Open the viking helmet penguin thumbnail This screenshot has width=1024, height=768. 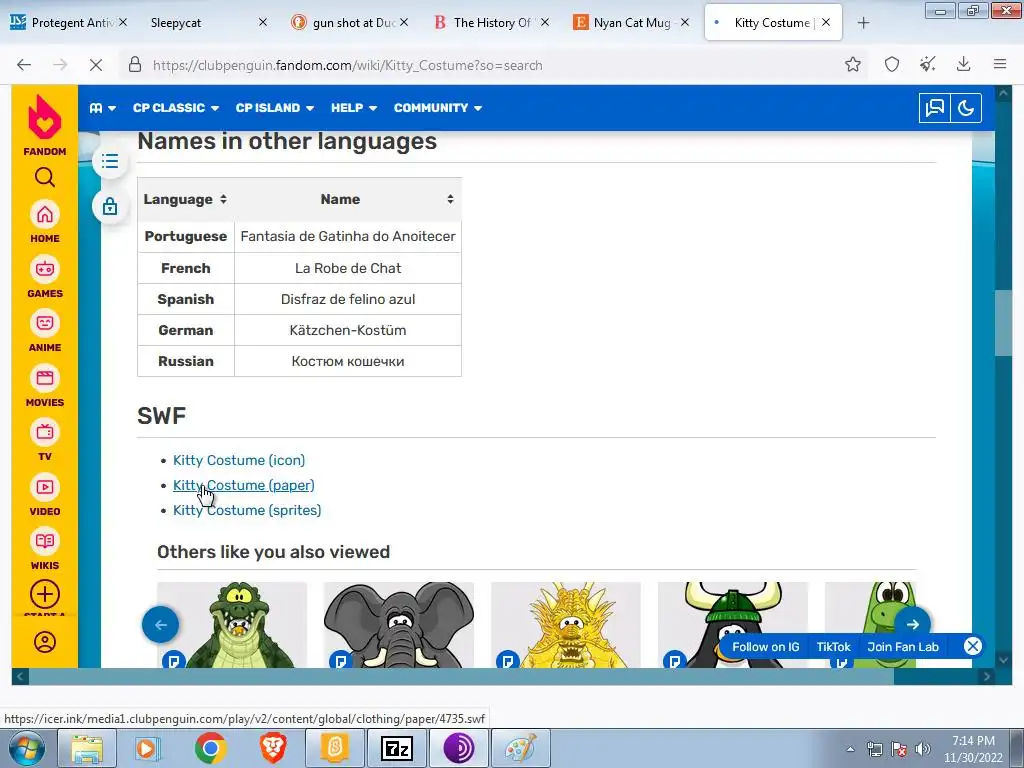coord(733,625)
